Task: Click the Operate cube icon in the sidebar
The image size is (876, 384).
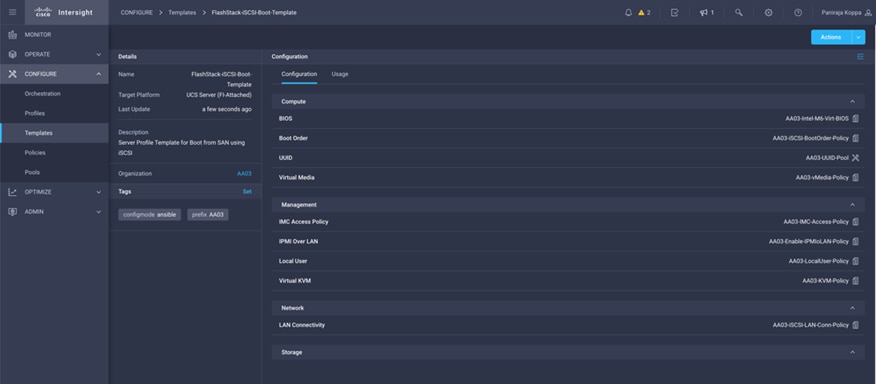Action: point(12,54)
